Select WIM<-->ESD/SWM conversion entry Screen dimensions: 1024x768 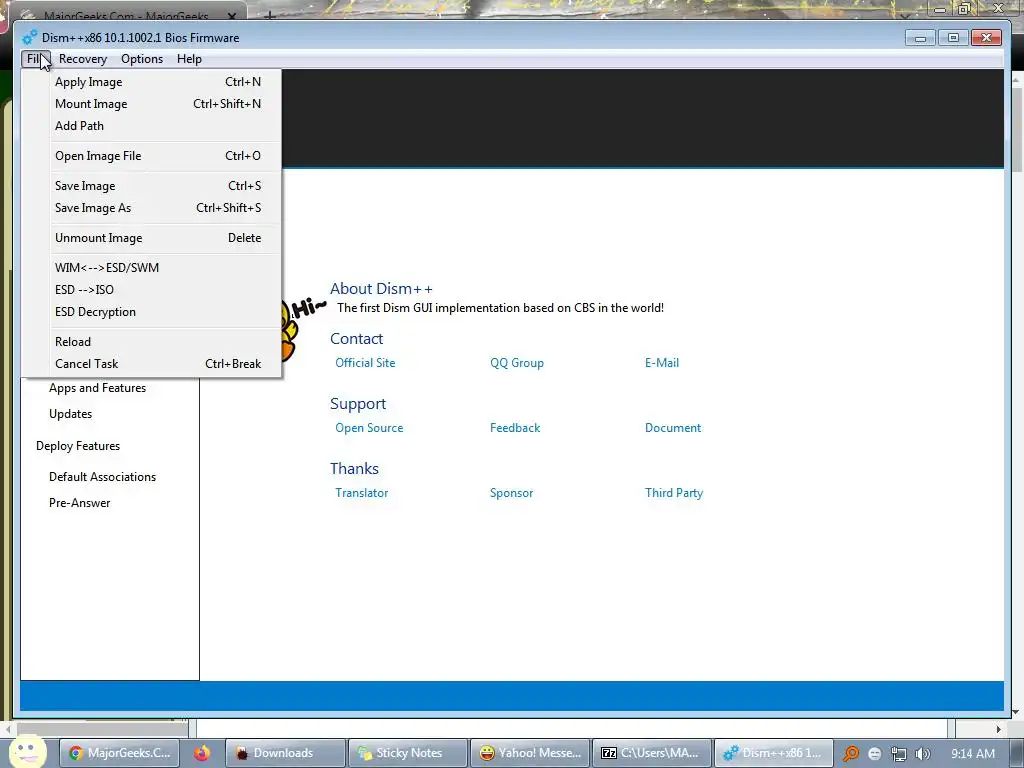[152, 267]
